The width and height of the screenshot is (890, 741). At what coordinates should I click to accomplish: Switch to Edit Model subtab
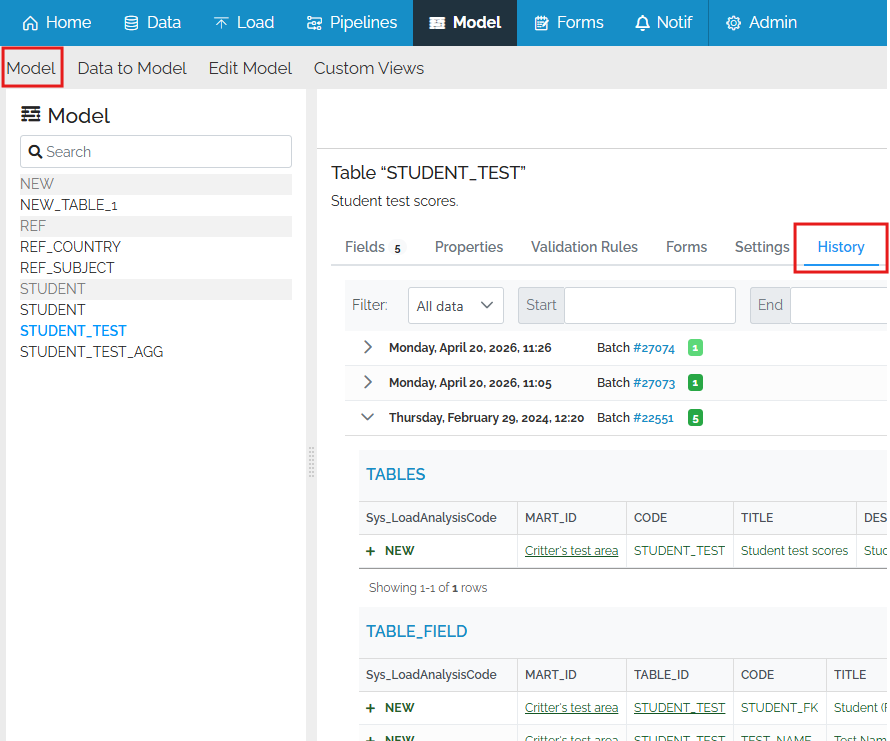point(250,68)
